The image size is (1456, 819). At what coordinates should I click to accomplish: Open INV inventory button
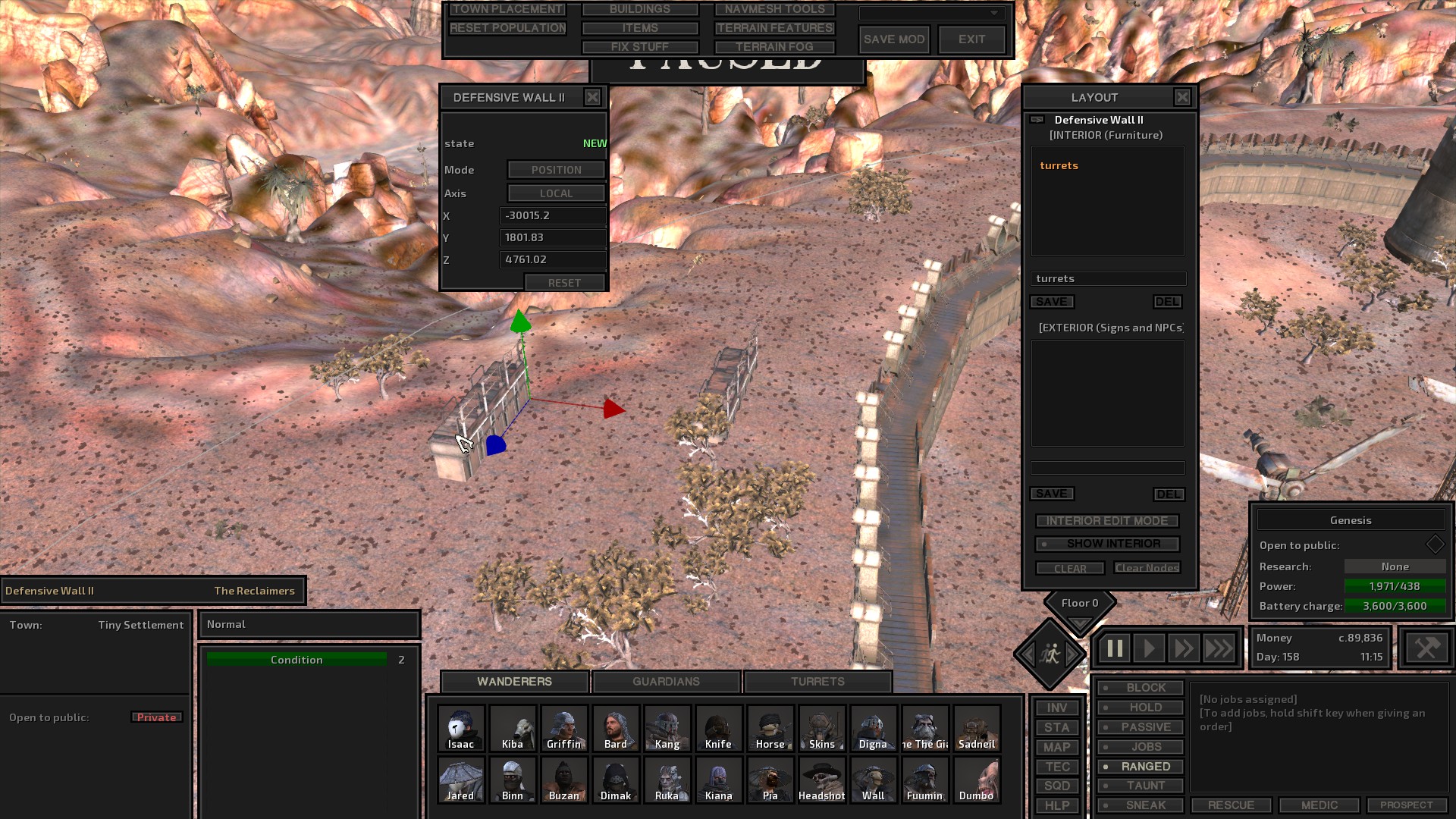coord(1057,708)
